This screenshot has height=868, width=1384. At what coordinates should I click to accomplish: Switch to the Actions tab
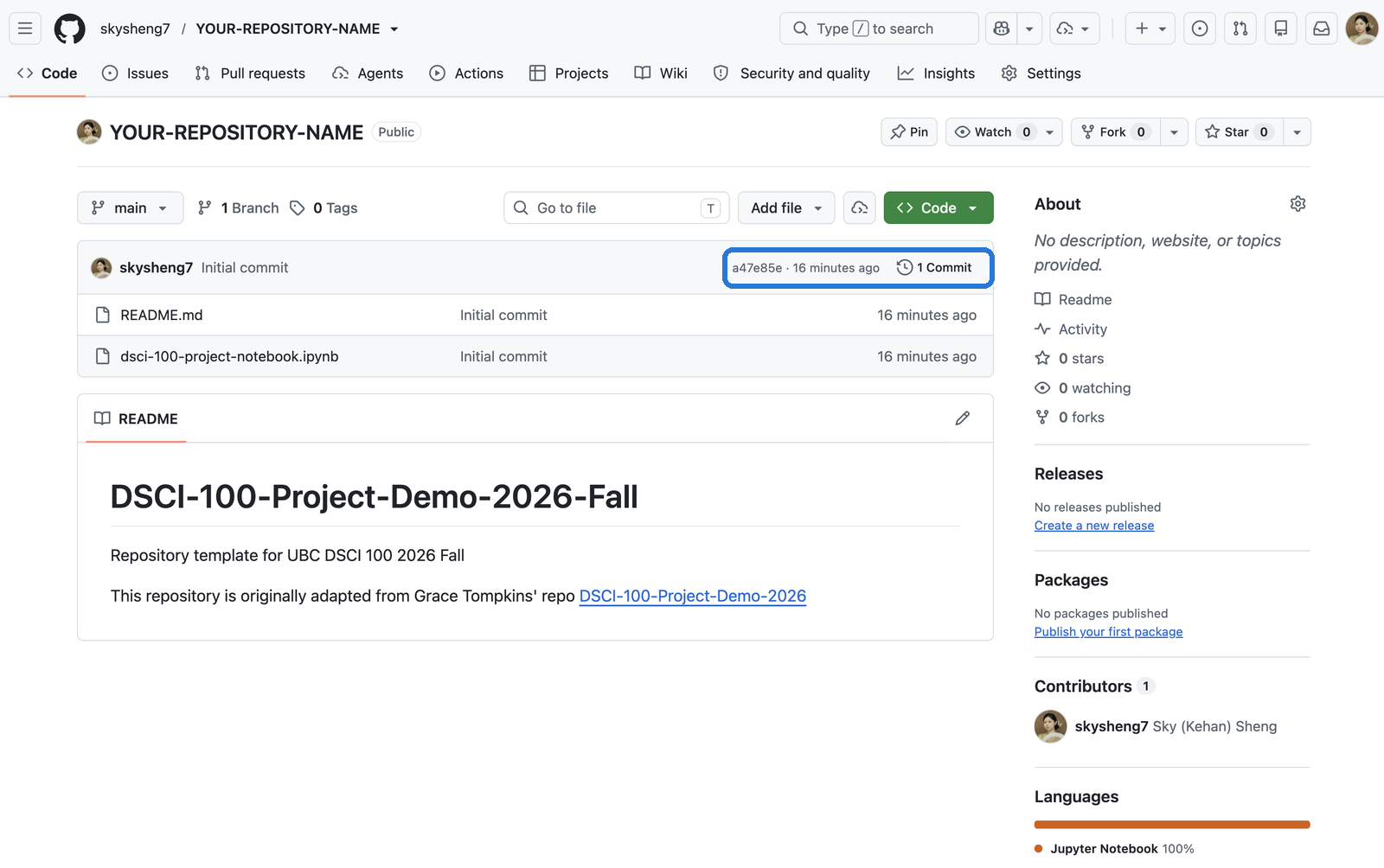[x=466, y=73]
